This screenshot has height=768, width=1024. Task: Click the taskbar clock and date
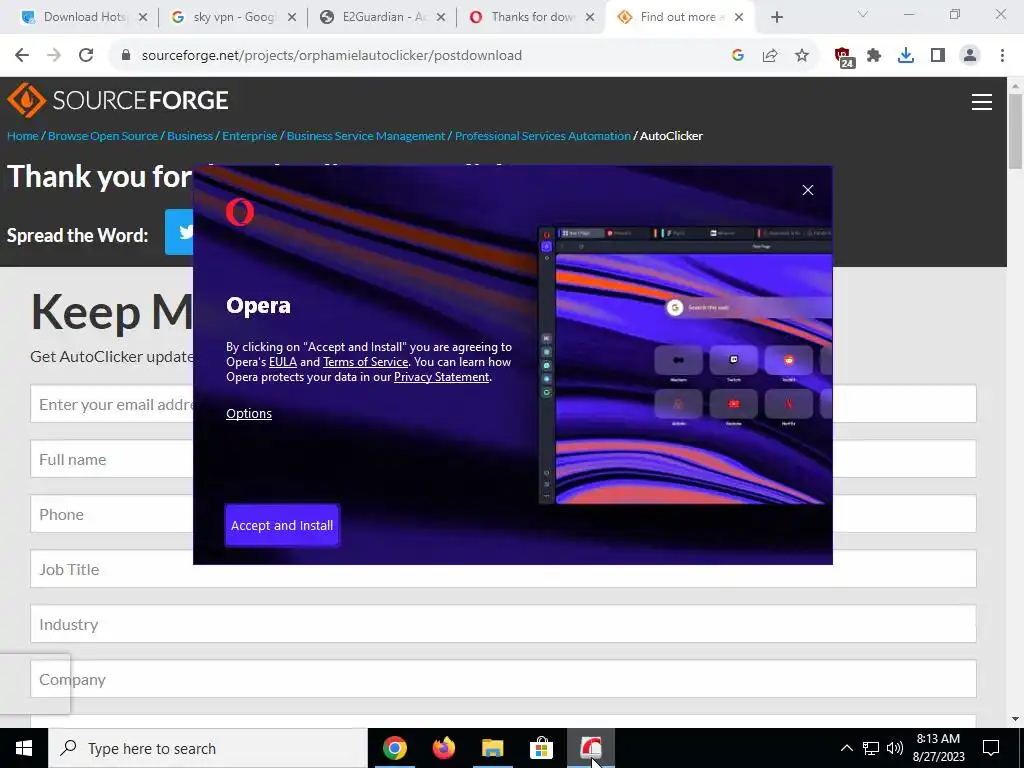pyautogui.click(x=938, y=748)
